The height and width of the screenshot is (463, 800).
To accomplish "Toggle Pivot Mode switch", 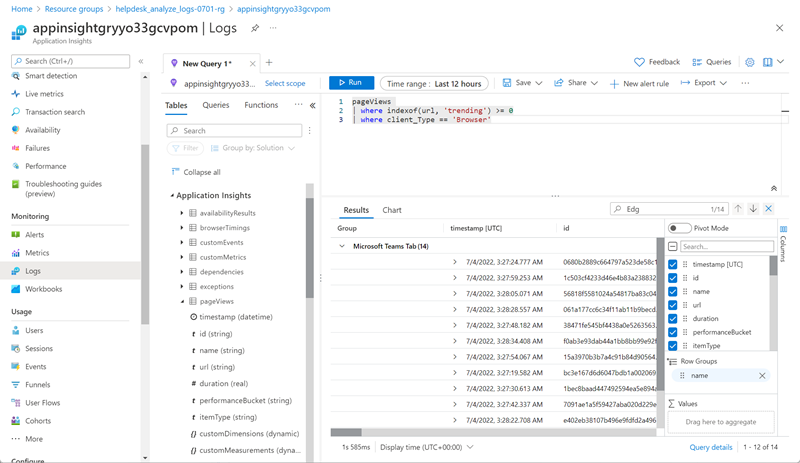I will pyautogui.click(x=679, y=228).
